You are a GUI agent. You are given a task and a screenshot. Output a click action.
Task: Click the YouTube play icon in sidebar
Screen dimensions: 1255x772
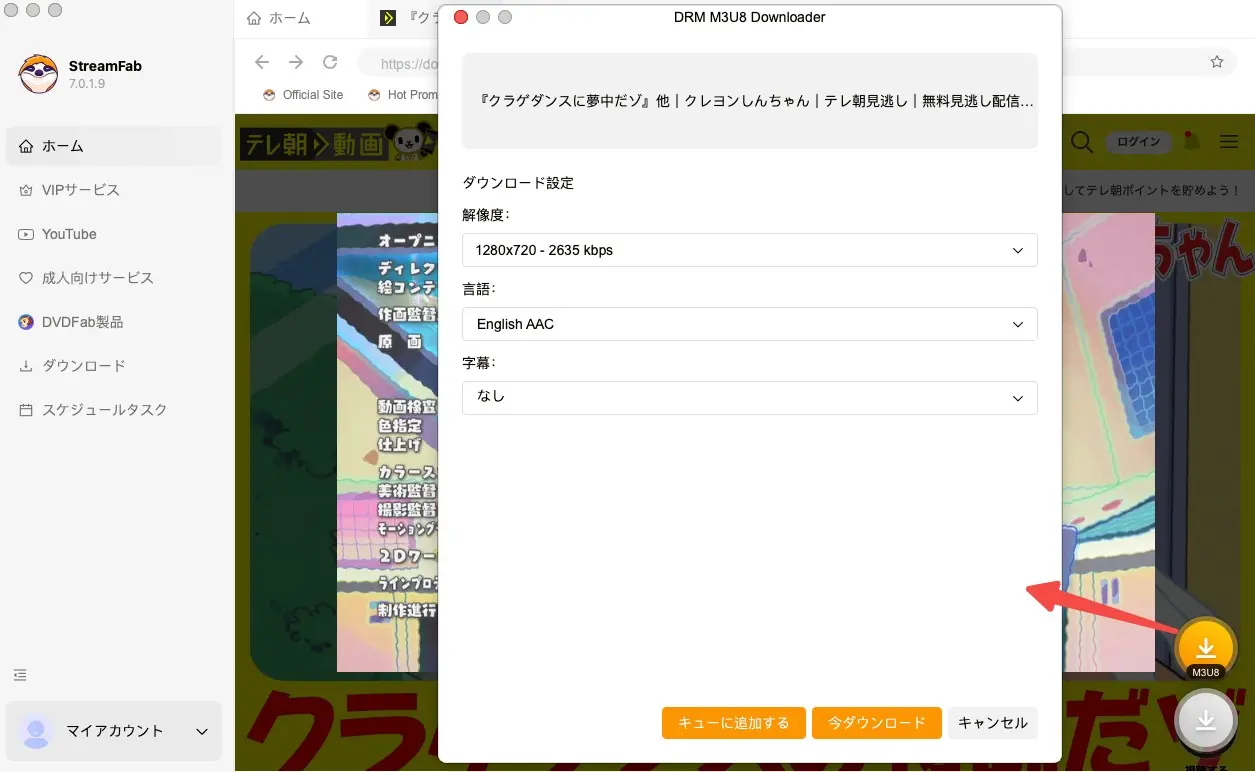click(26, 234)
